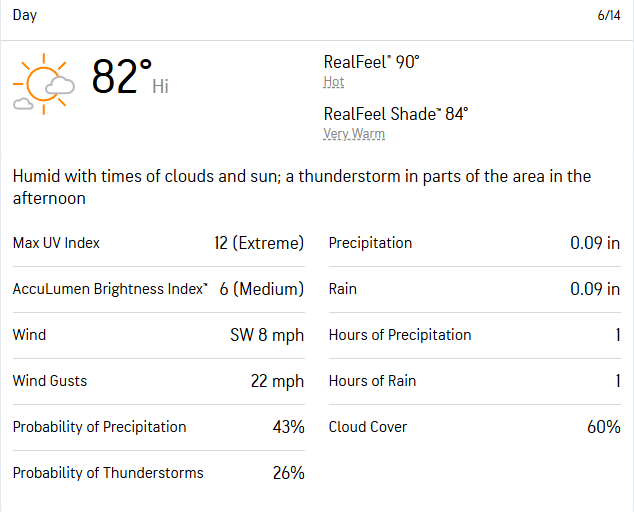Click the Hours of Precipitation row
Image resolution: width=634 pixels, height=512 pixels.
coord(475,336)
